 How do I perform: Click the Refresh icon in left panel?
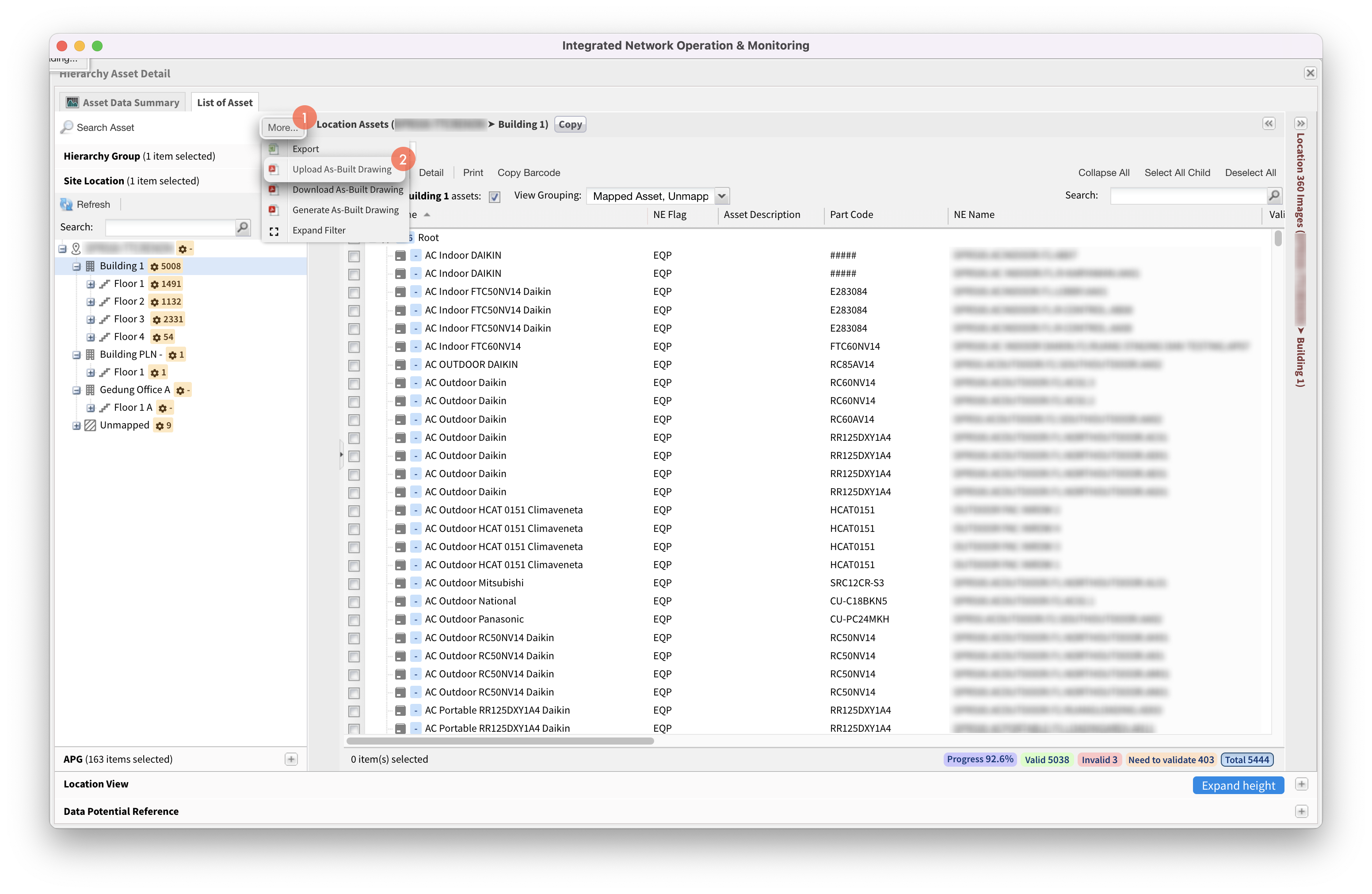tap(66, 204)
